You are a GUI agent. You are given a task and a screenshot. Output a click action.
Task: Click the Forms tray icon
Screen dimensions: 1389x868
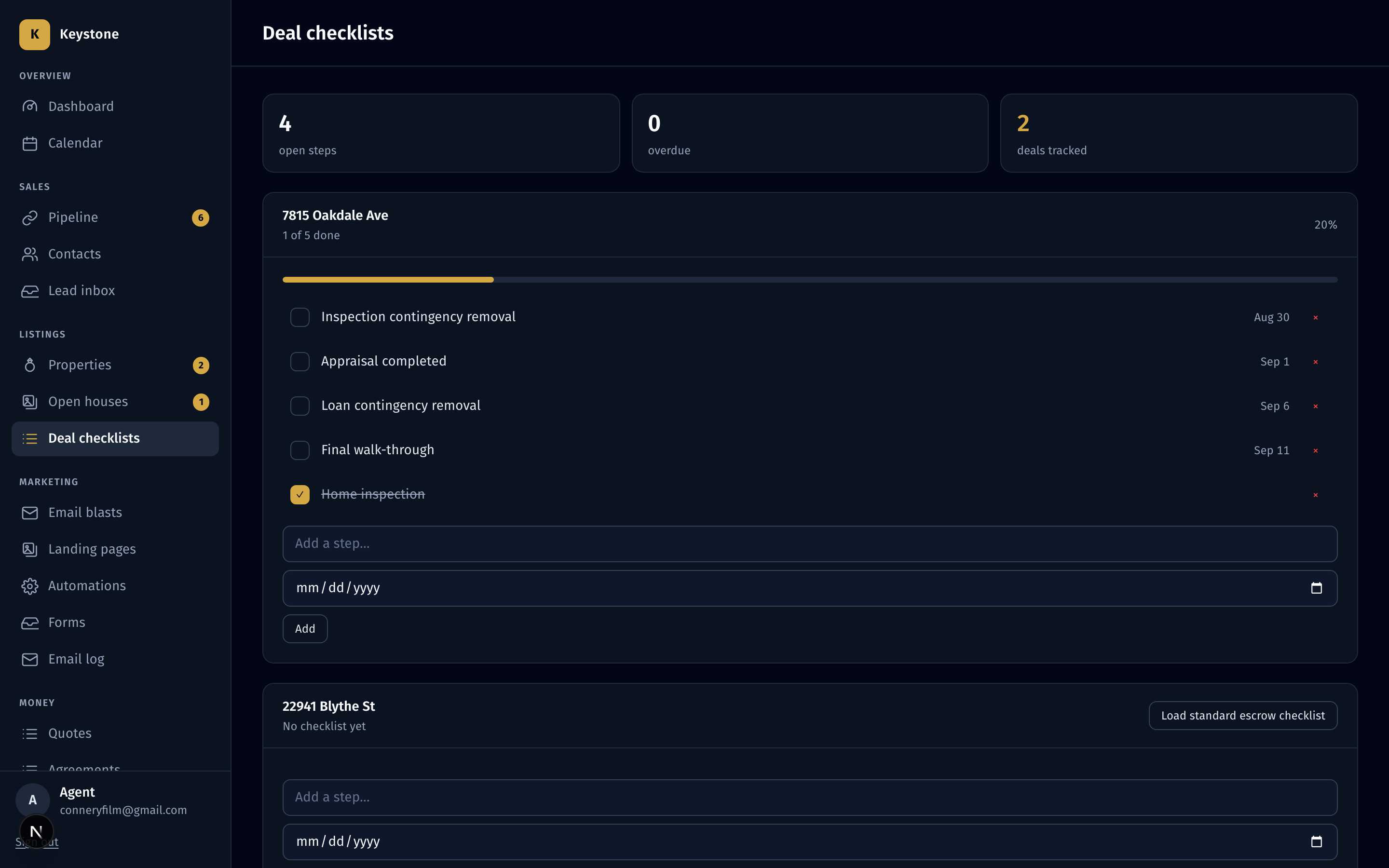point(30,623)
